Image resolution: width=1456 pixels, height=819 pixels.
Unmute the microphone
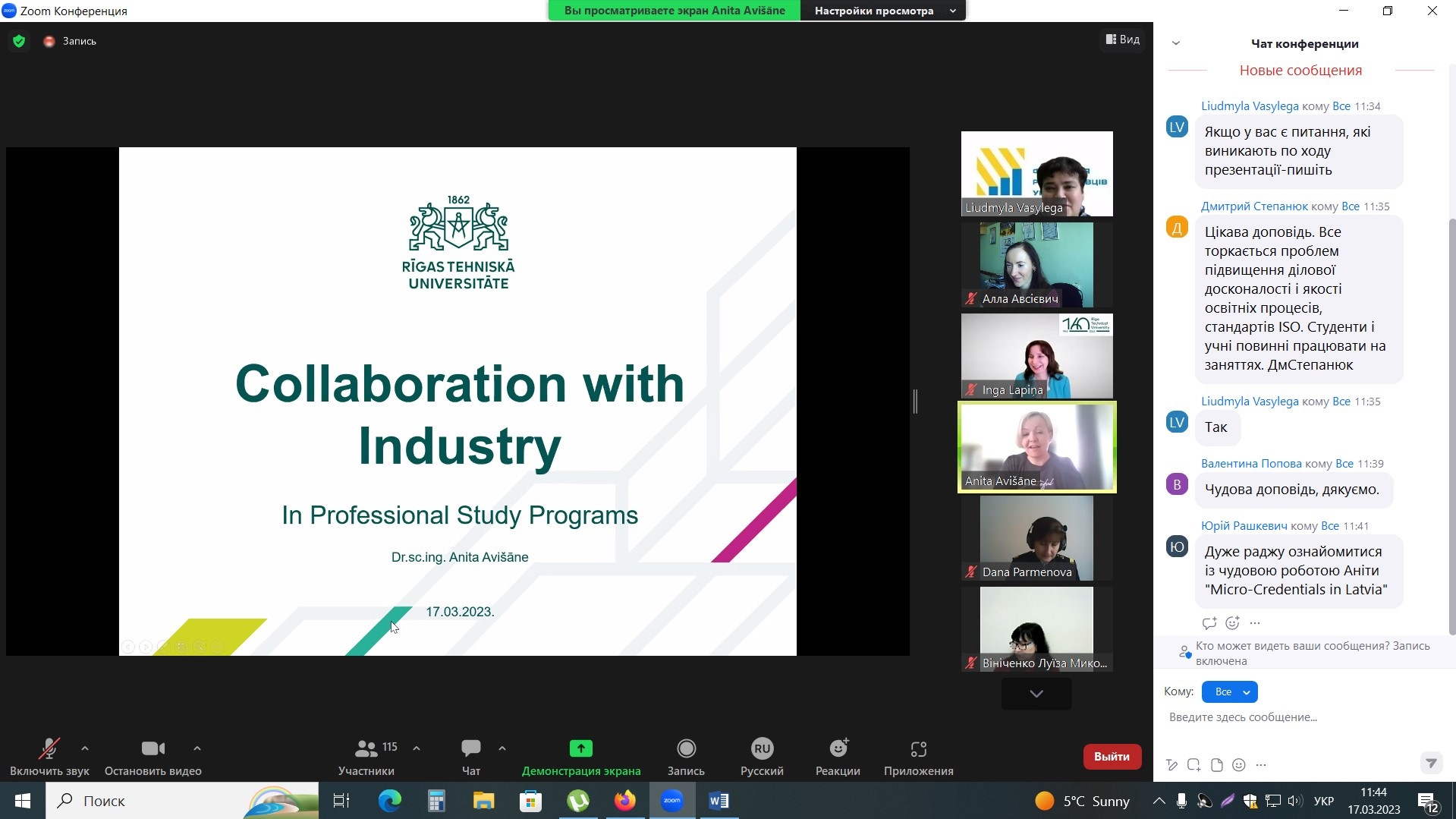[49, 749]
